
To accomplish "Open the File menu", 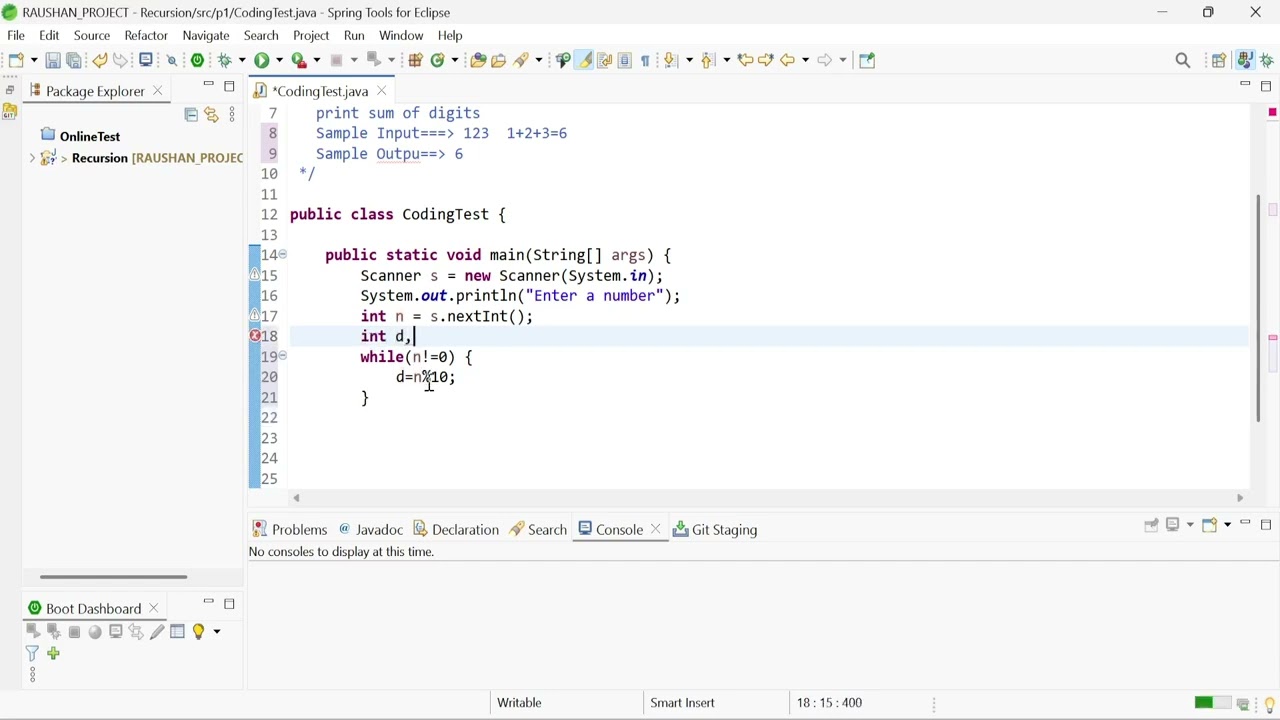I will coord(16,35).
